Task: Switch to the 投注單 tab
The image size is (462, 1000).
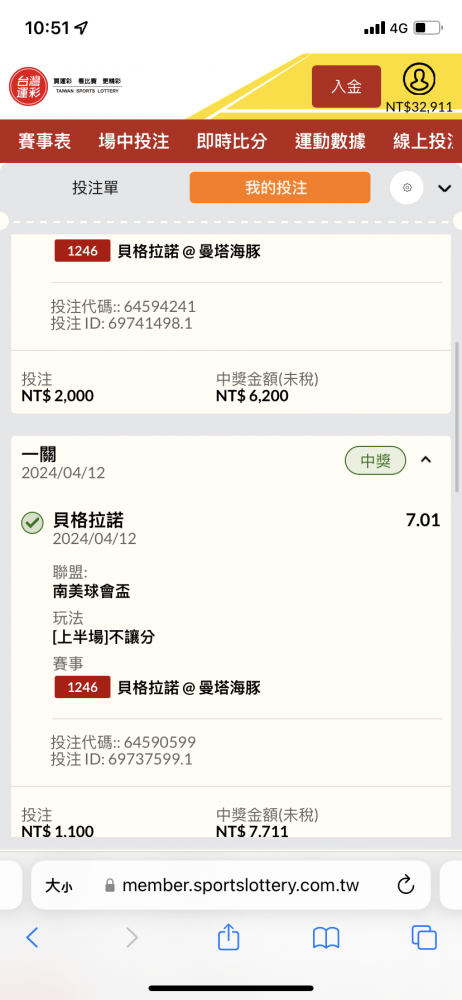Action: point(95,188)
